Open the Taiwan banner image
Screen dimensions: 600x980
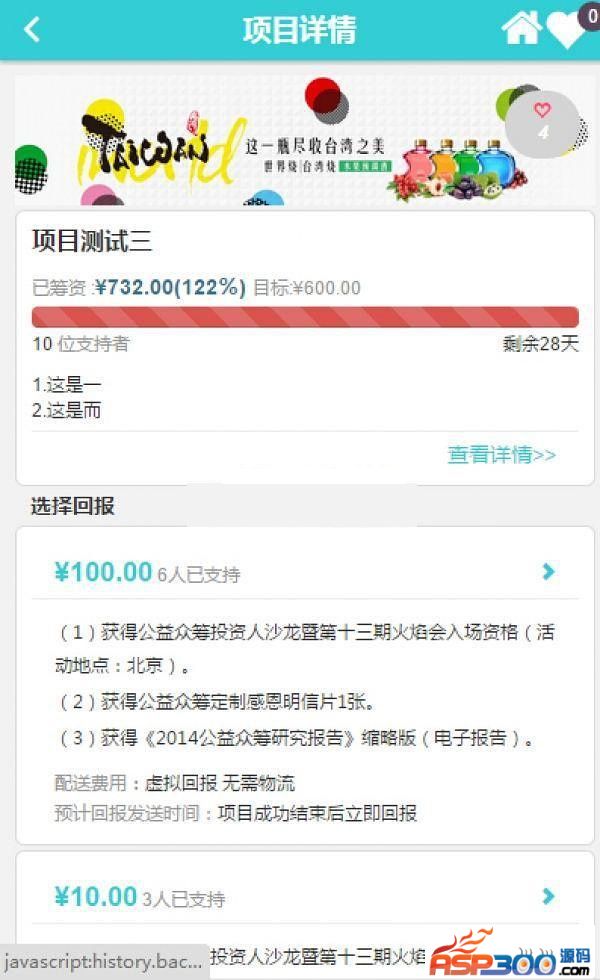click(304, 141)
